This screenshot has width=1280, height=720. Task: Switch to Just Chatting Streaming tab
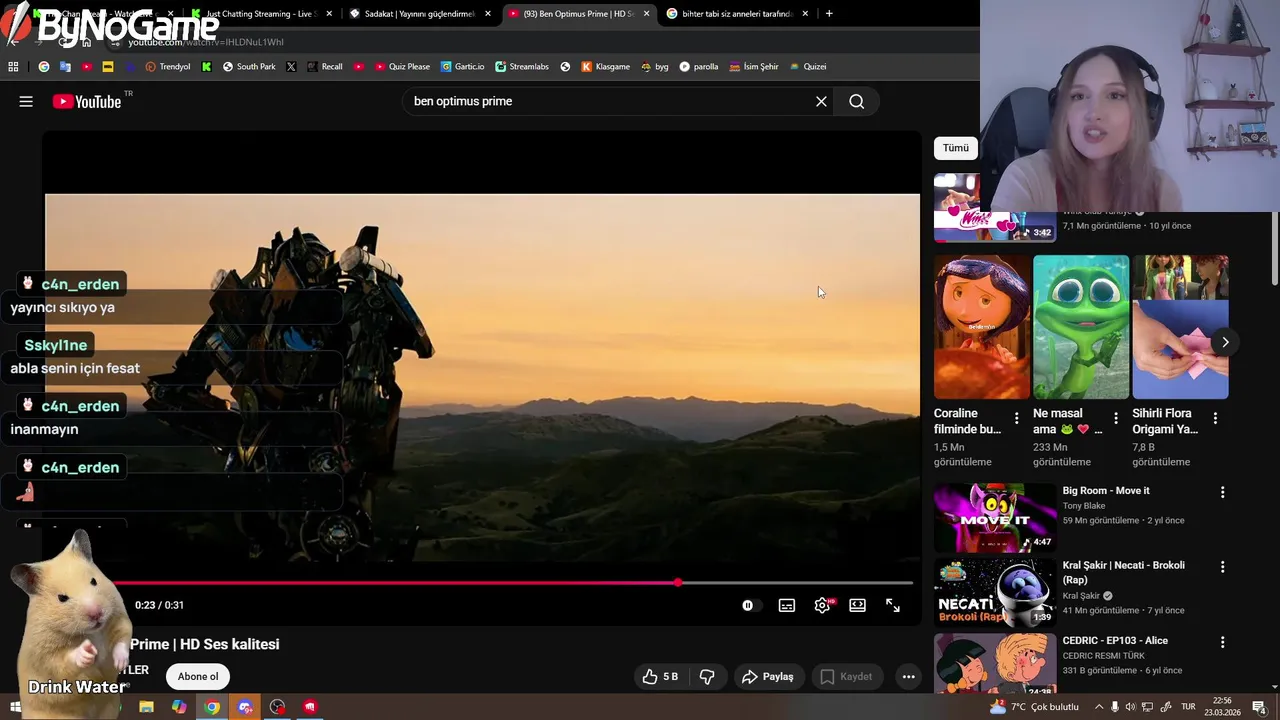260,14
